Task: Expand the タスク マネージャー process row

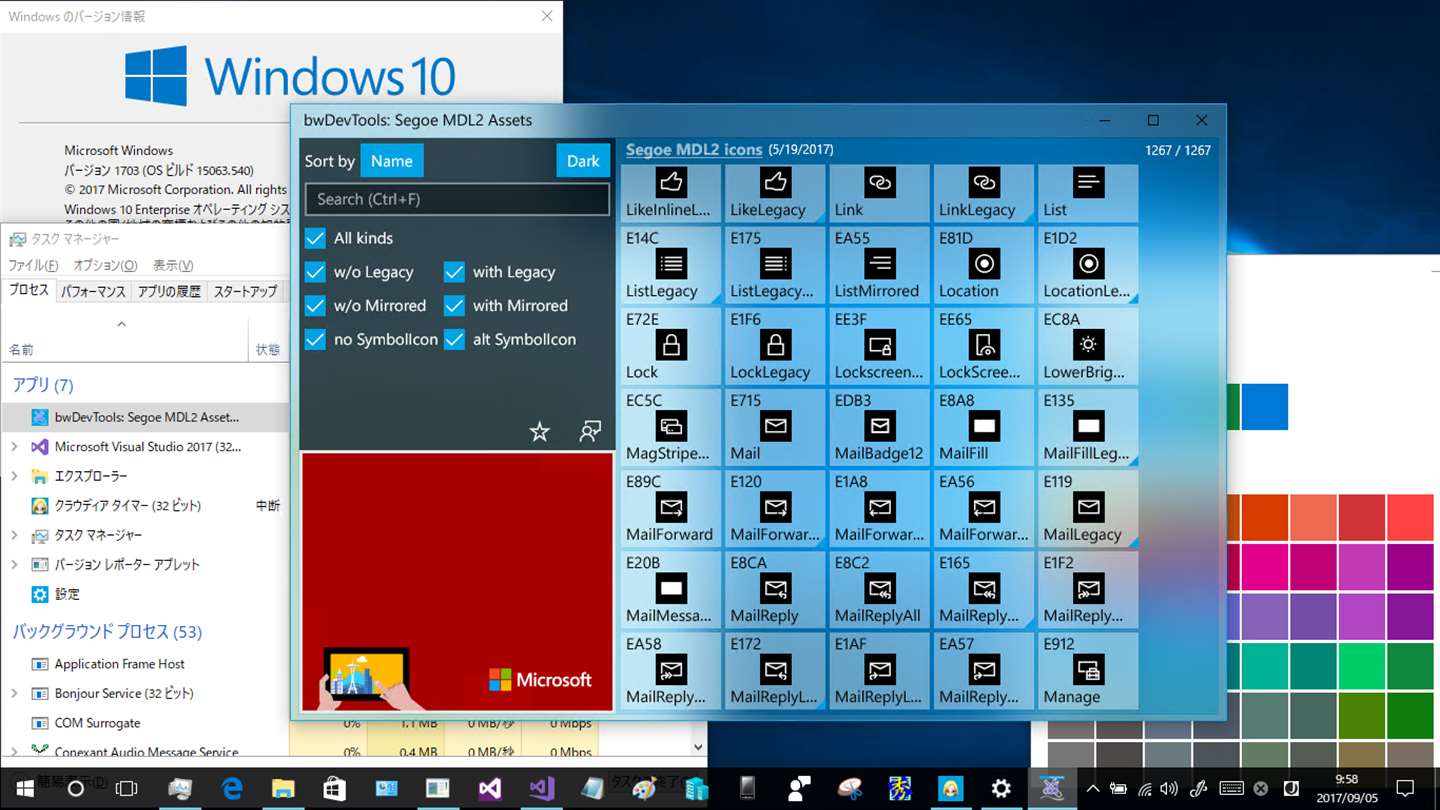Action: [14, 535]
